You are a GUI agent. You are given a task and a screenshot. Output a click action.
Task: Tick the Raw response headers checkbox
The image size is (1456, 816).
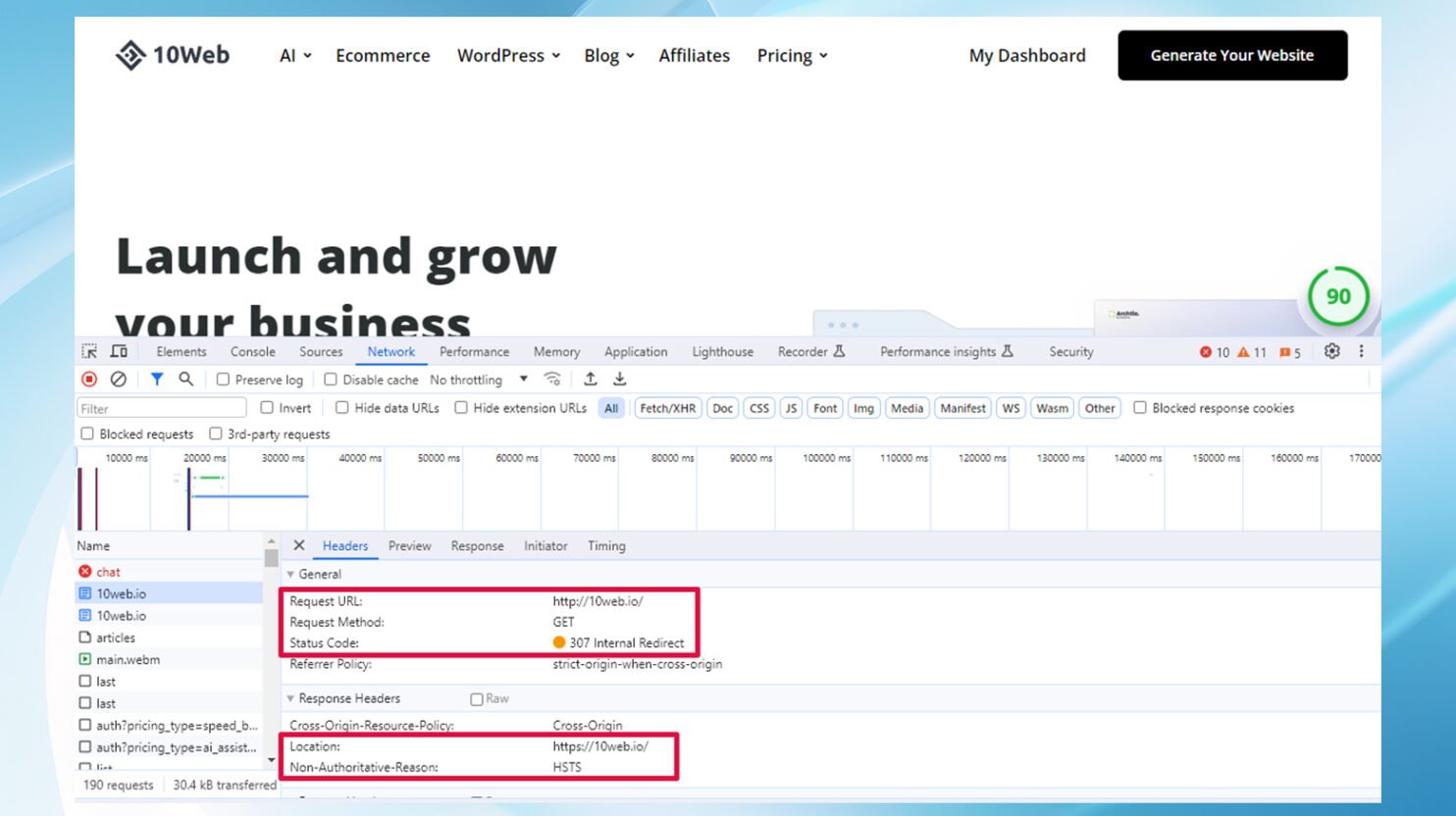[477, 699]
